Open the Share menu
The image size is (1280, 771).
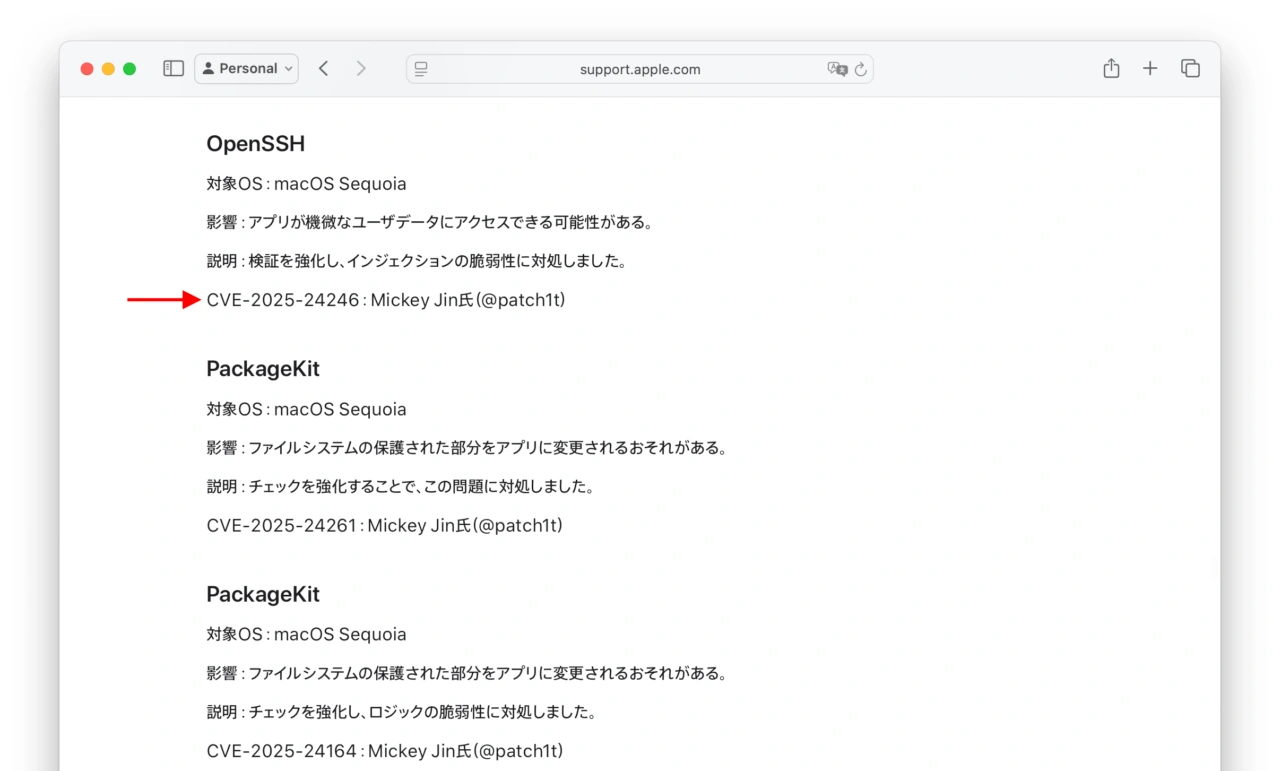click(1111, 69)
